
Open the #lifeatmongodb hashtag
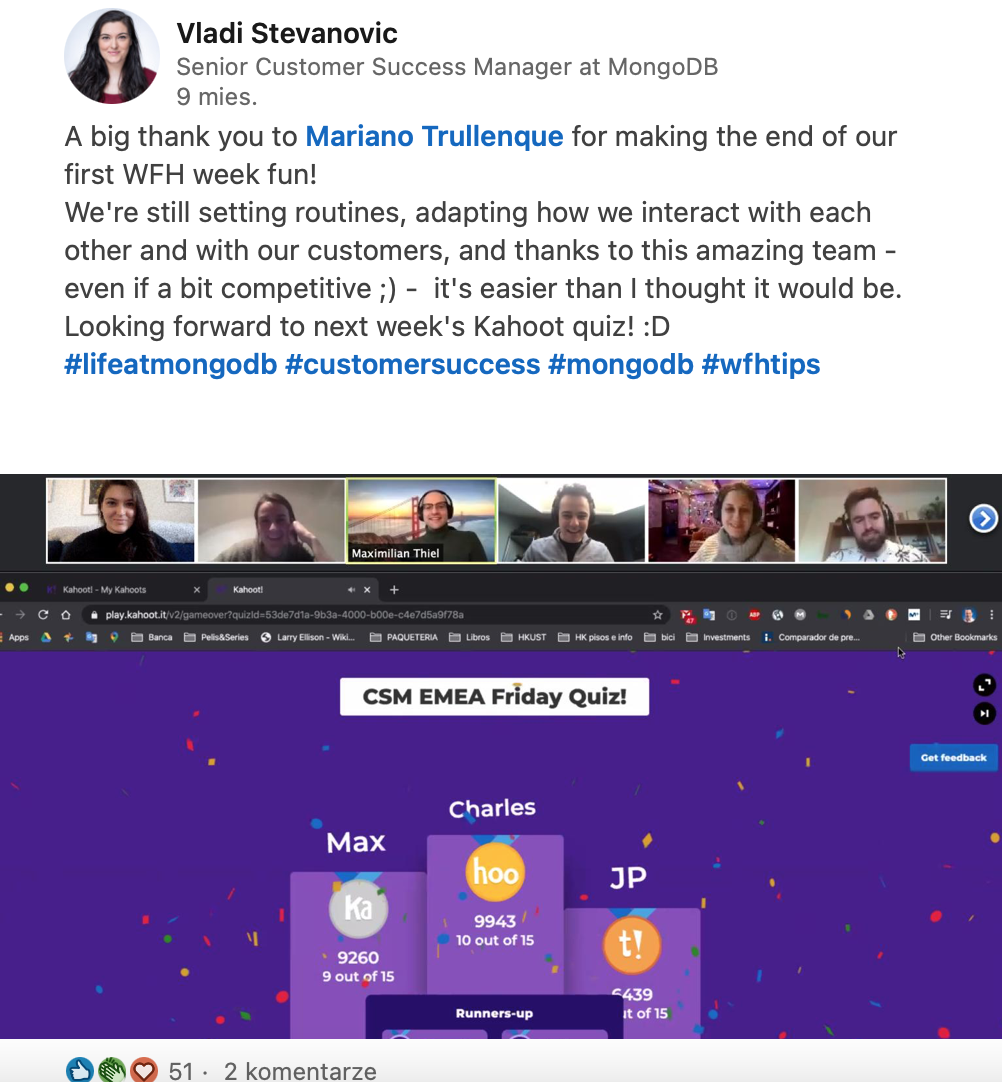(170, 364)
